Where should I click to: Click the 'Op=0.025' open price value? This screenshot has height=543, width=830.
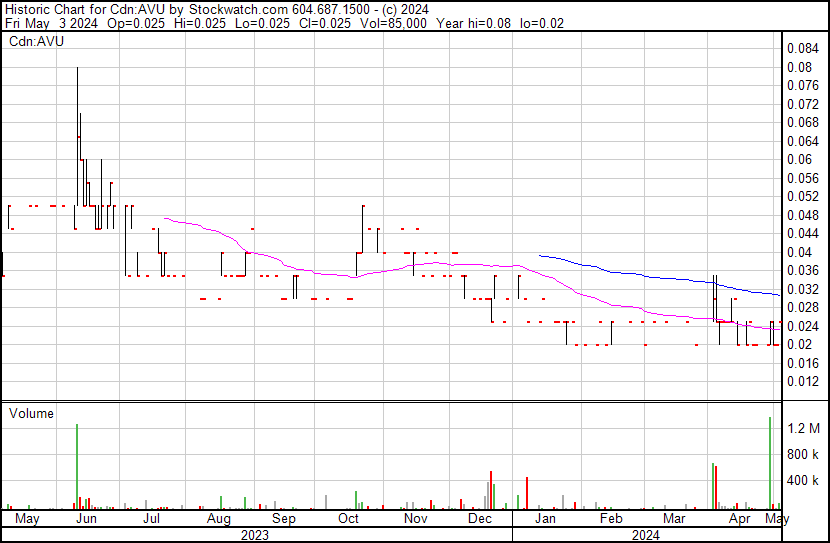(x=136, y=23)
